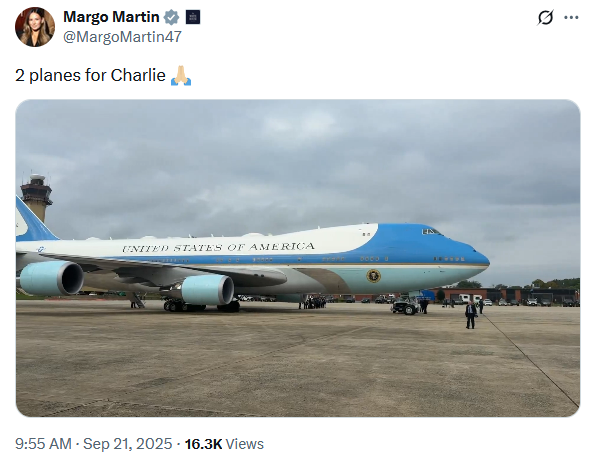This screenshot has height=463, width=593.
Task: Click the cockpit windows of the aircraft
Action: point(432,232)
